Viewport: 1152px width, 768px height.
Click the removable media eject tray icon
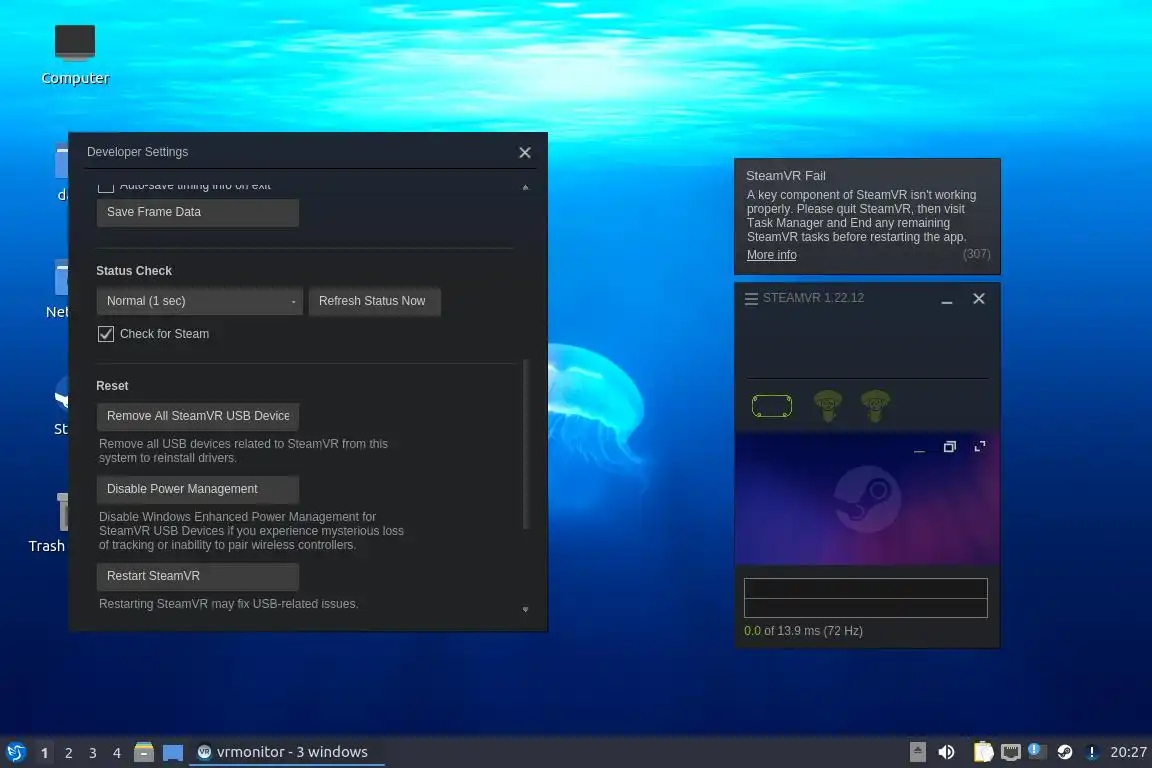coord(918,752)
